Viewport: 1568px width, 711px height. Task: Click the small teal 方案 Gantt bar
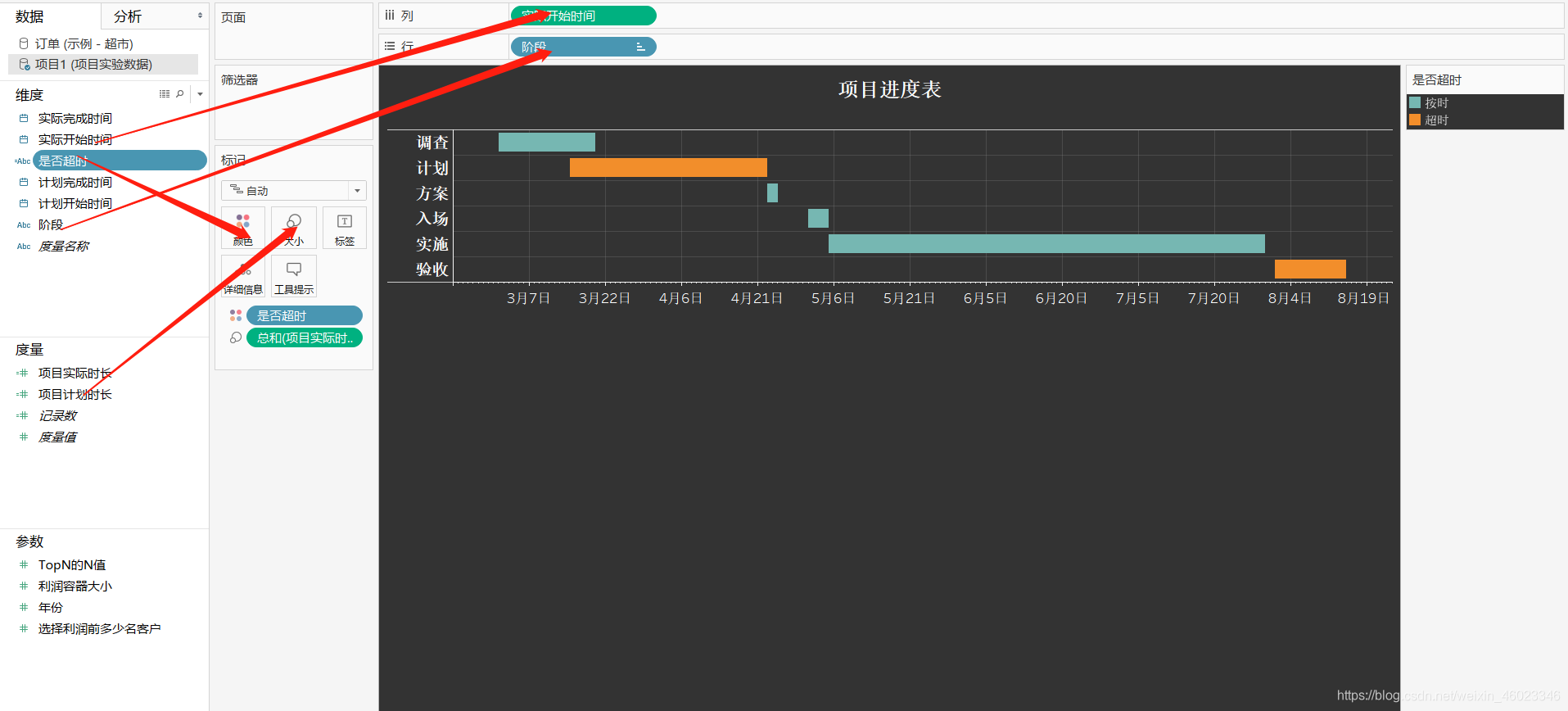pyautogui.click(x=772, y=192)
